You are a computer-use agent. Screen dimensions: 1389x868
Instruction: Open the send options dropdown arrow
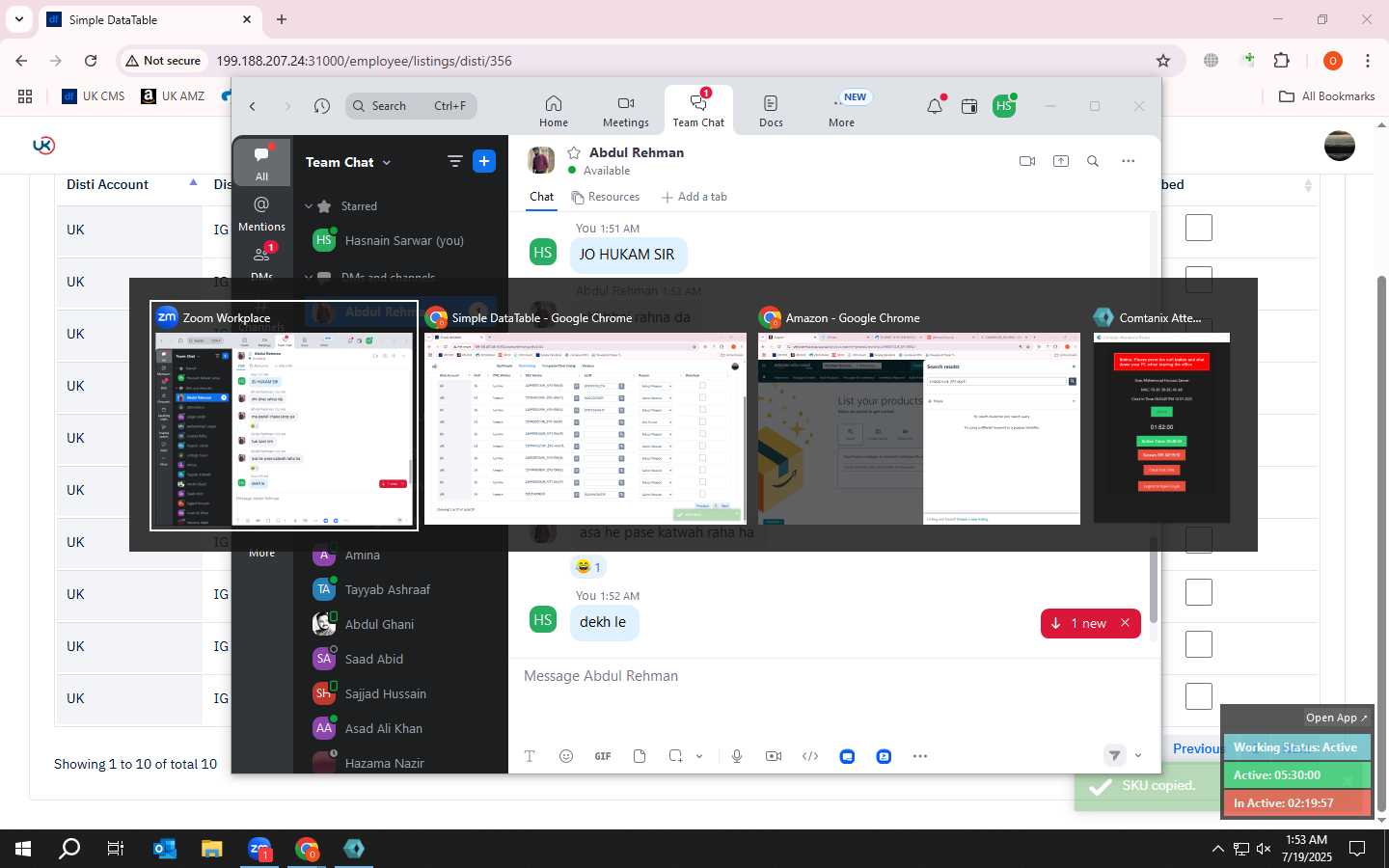click(1138, 755)
